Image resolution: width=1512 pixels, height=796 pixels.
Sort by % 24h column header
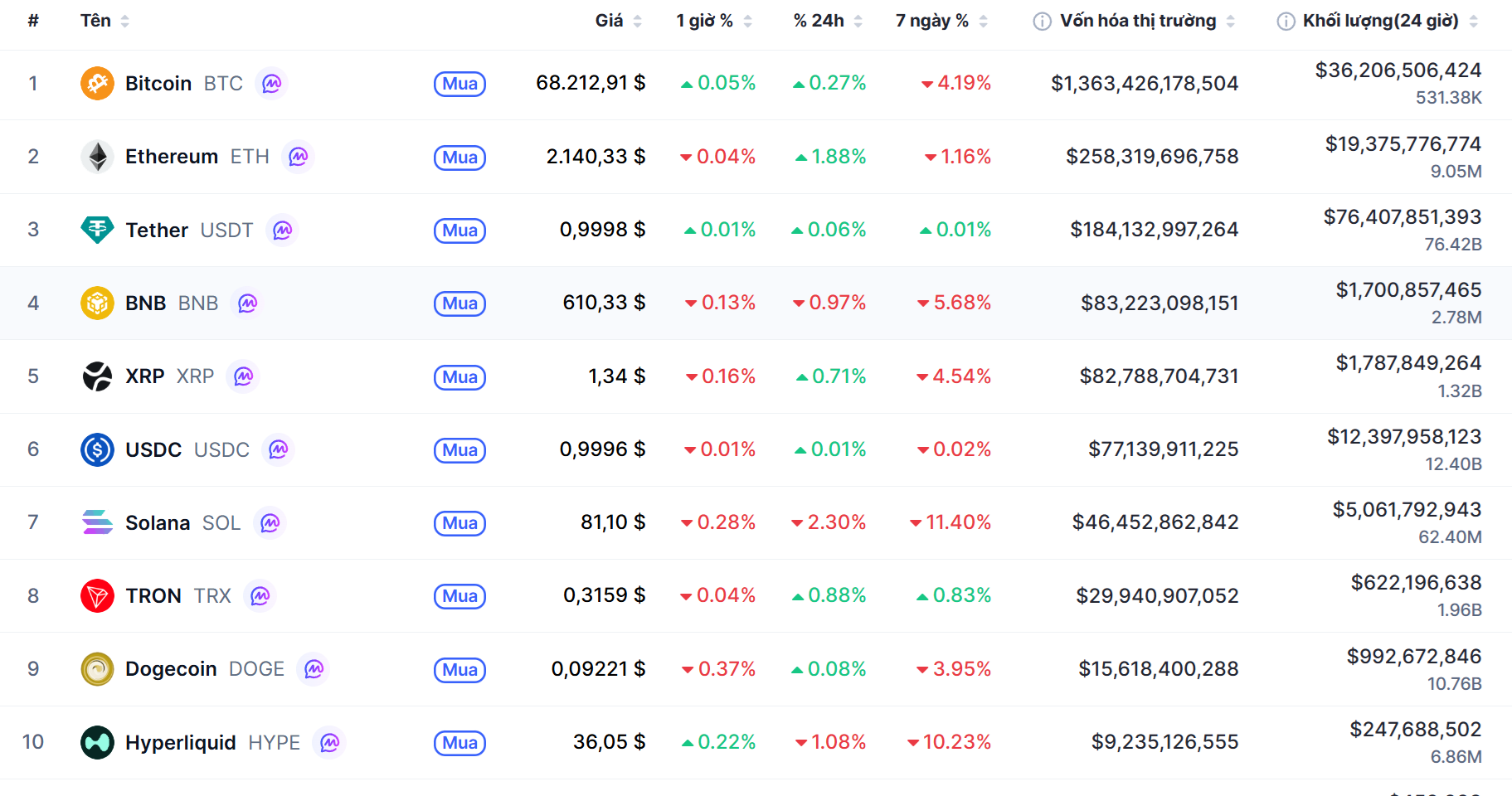[819, 21]
